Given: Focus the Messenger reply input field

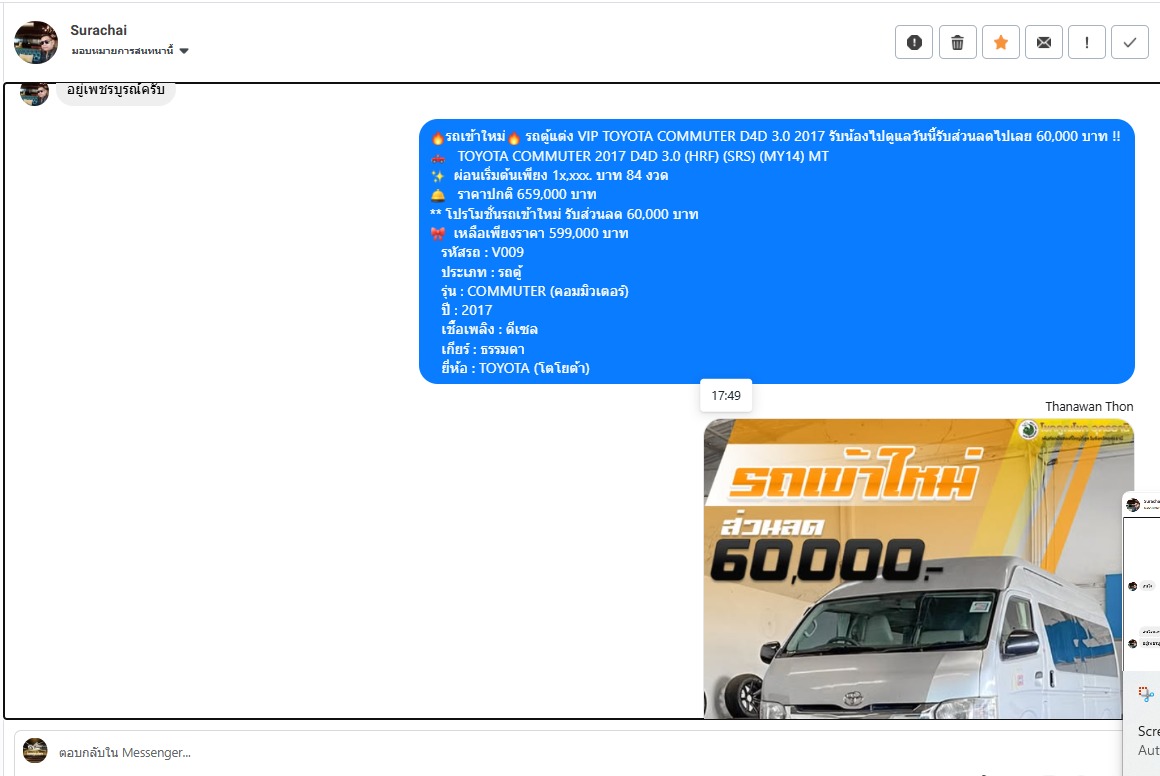Looking at the screenshot, I should (x=570, y=752).
